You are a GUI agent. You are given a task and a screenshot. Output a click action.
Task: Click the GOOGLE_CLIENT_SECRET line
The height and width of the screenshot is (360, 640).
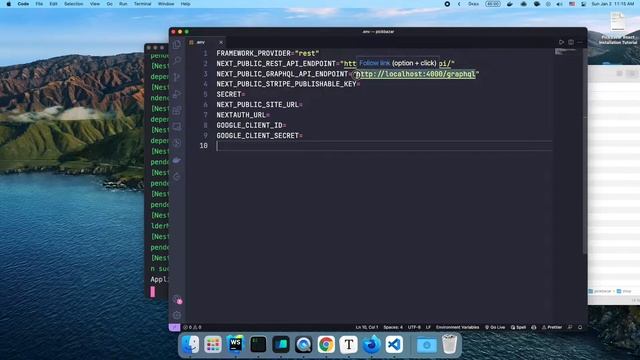tap(260, 136)
